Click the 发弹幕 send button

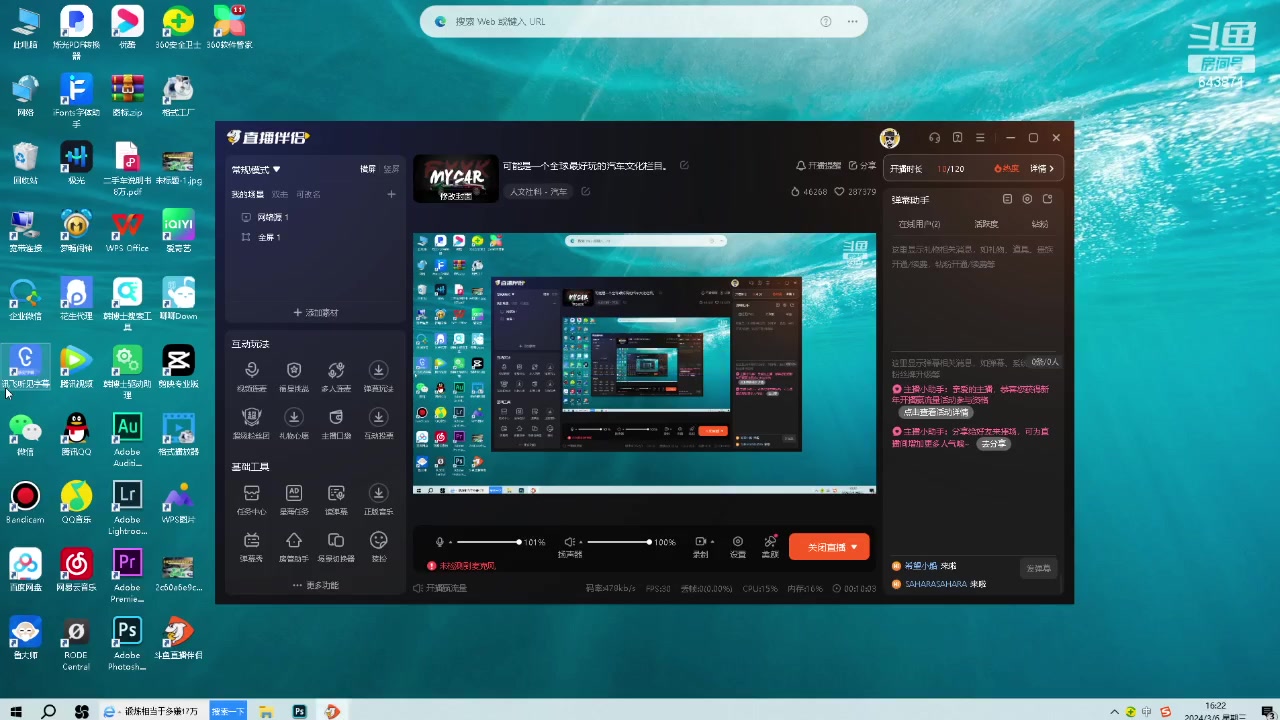coord(1039,568)
